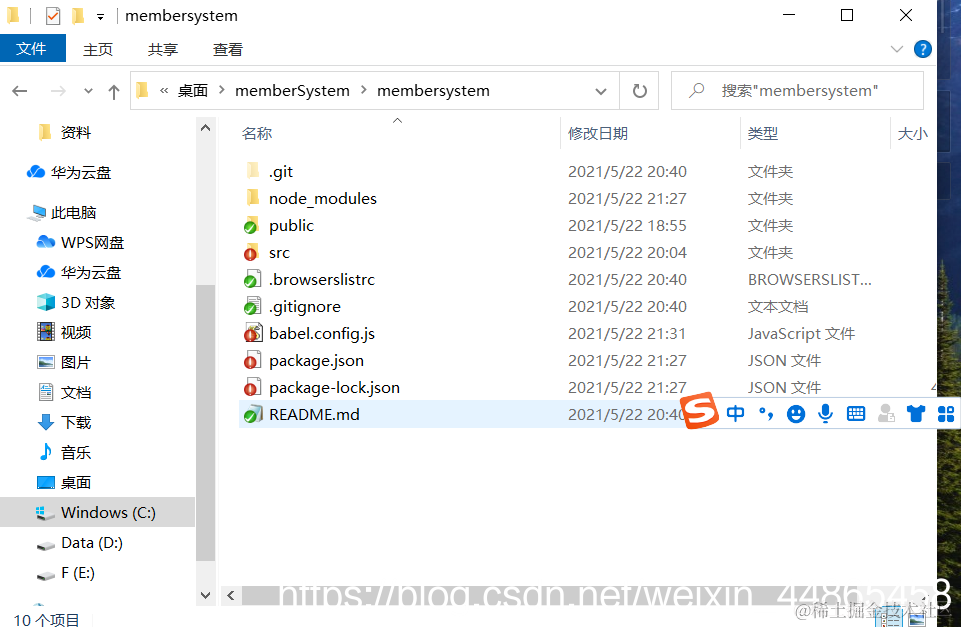The height and width of the screenshot is (627, 961).
Task: Switch to the 主页 ribbon tab
Action: coord(98,50)
